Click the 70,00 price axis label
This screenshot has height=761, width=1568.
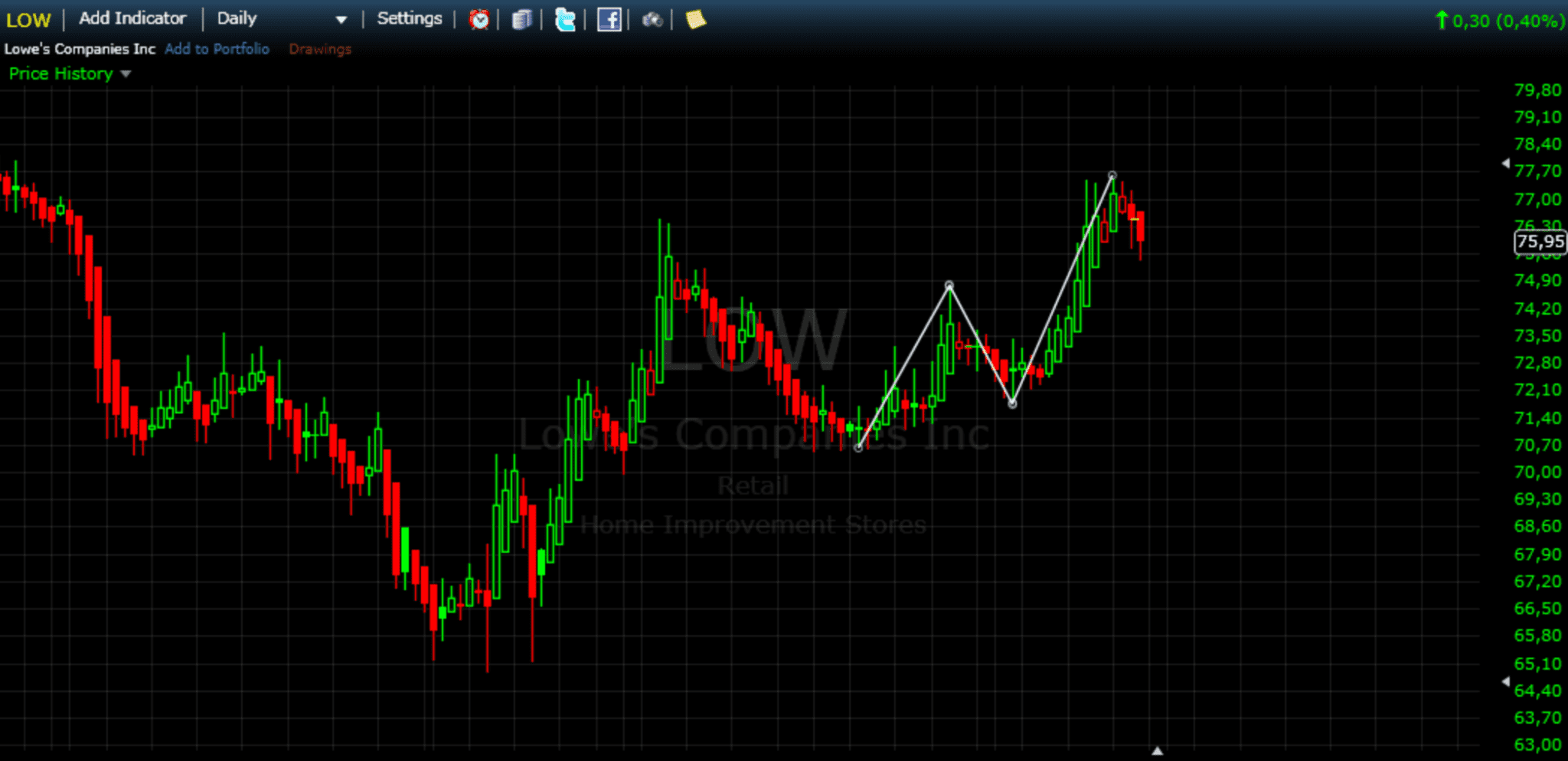pyautogui.click(x=1537, y=472)
